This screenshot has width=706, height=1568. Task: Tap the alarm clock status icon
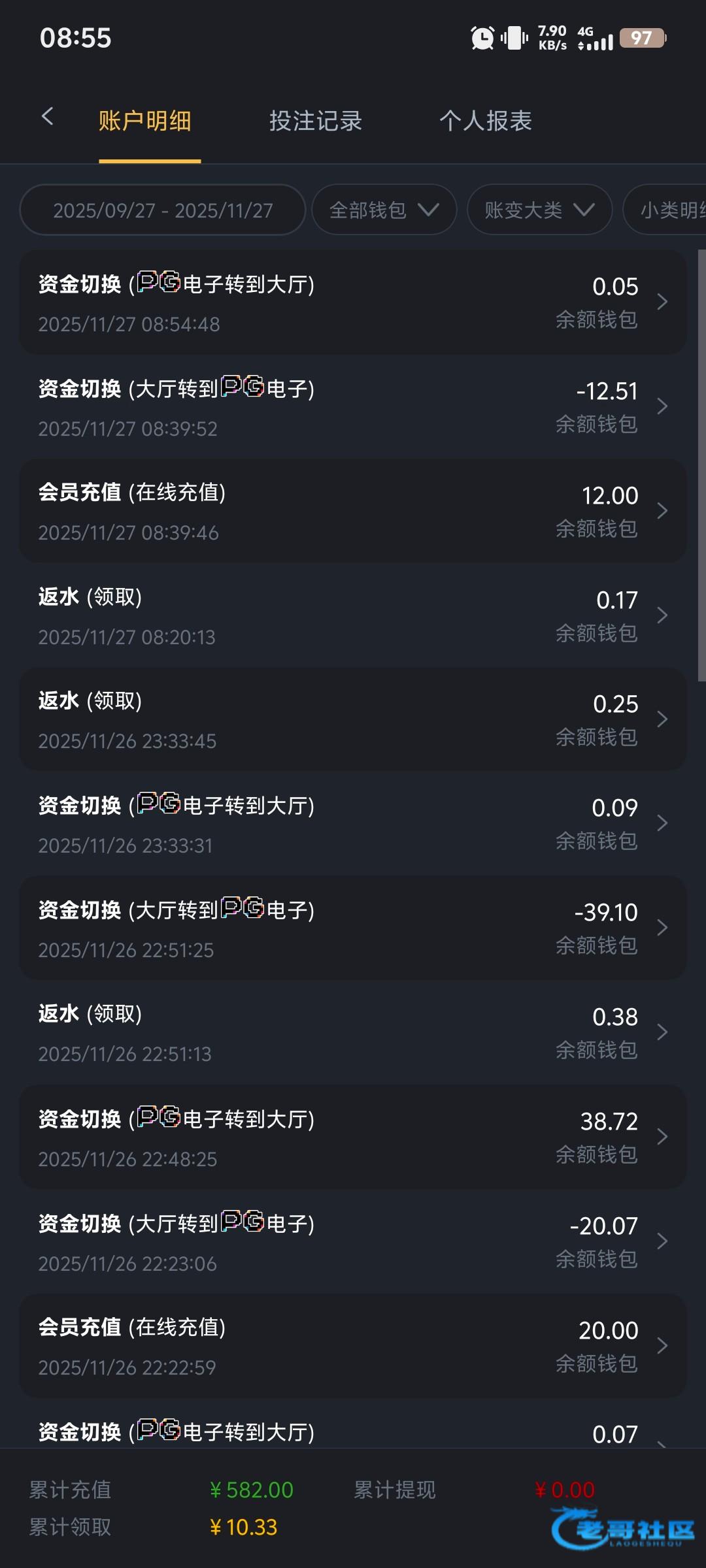pos(482,38)
